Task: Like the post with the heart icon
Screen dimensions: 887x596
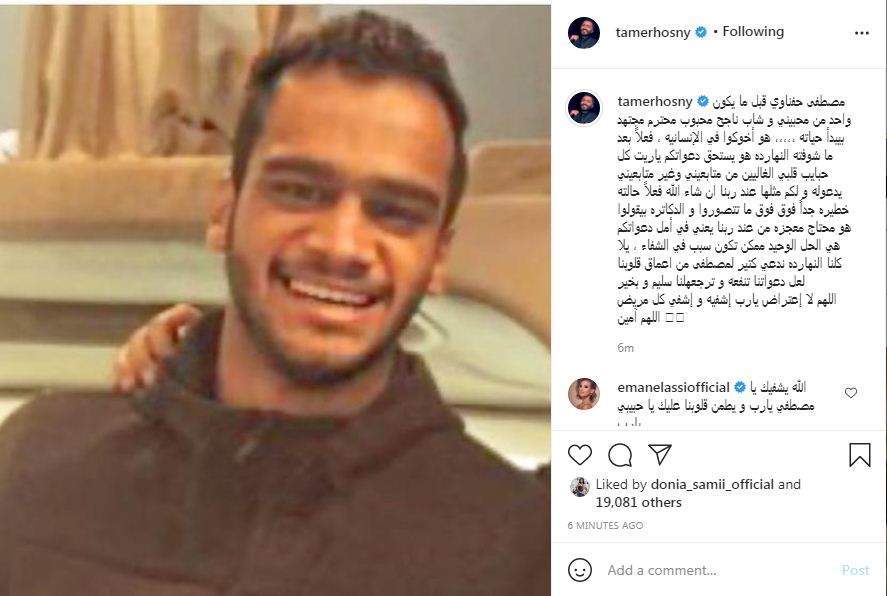Action: (580, 455)
